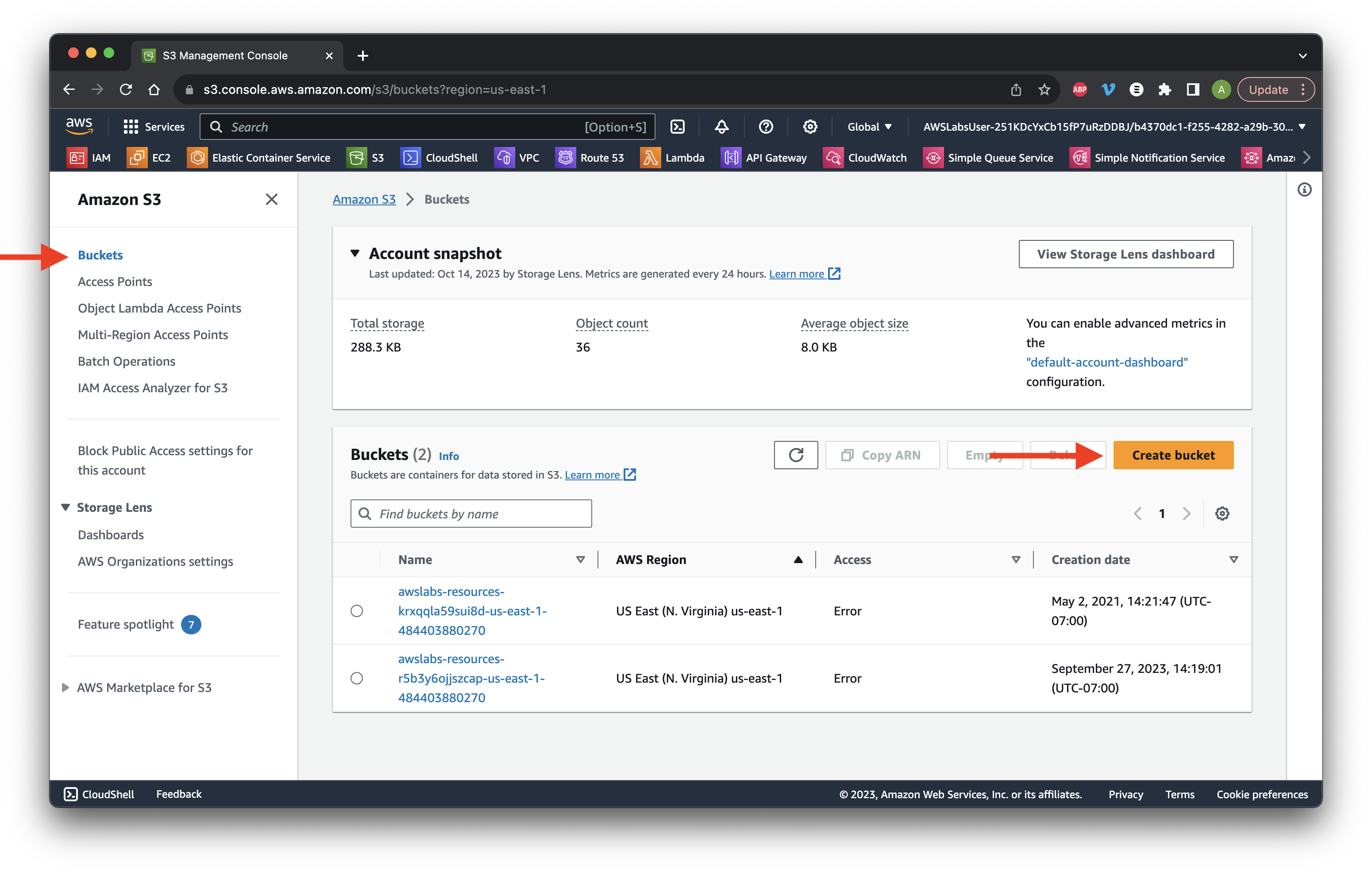This screenshot has height=873, width=1372.
Task: Go to Buckets in the sidebar
Action: click(x=100, y=255)
